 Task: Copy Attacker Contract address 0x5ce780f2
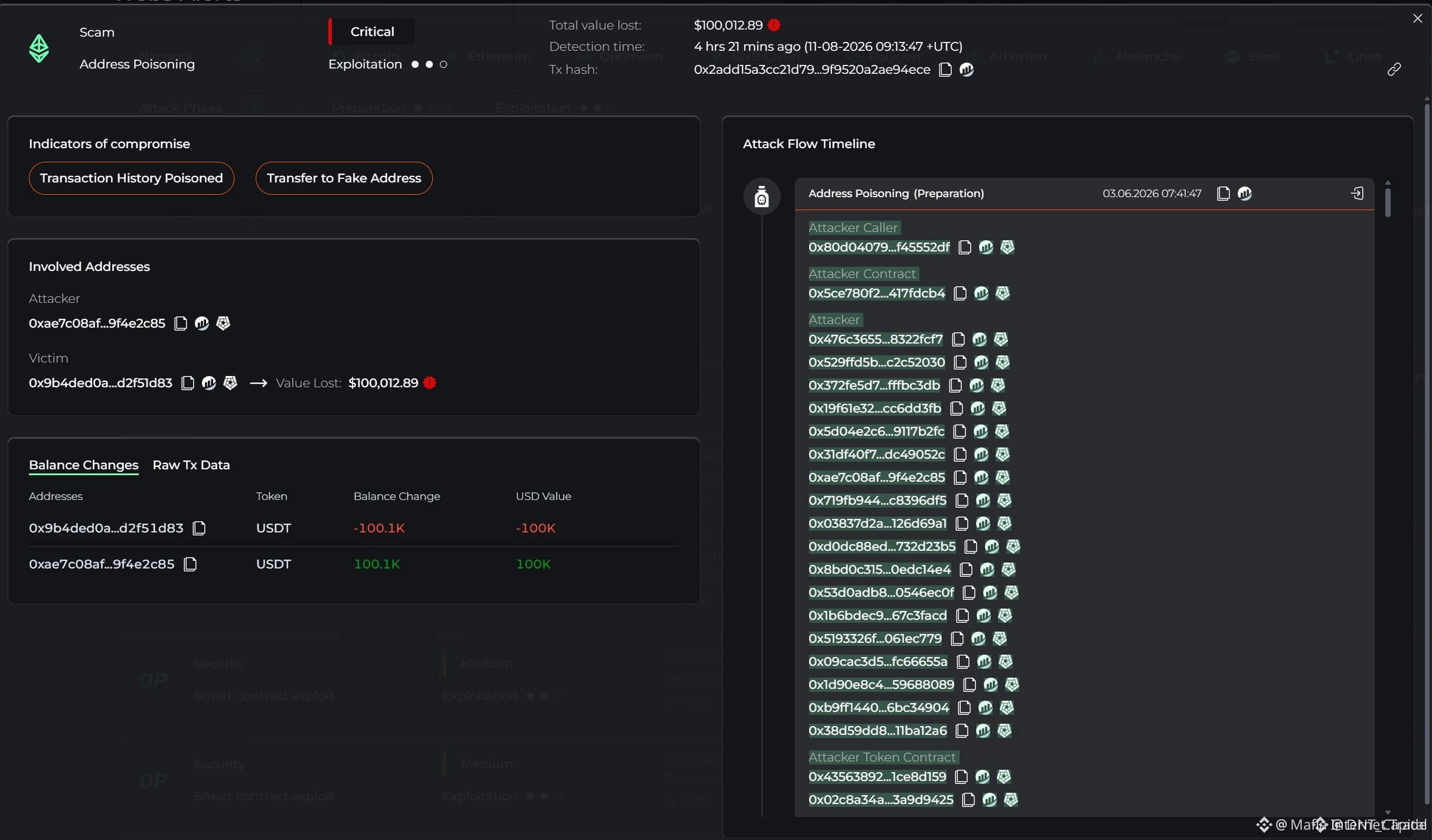coord(960,293)
